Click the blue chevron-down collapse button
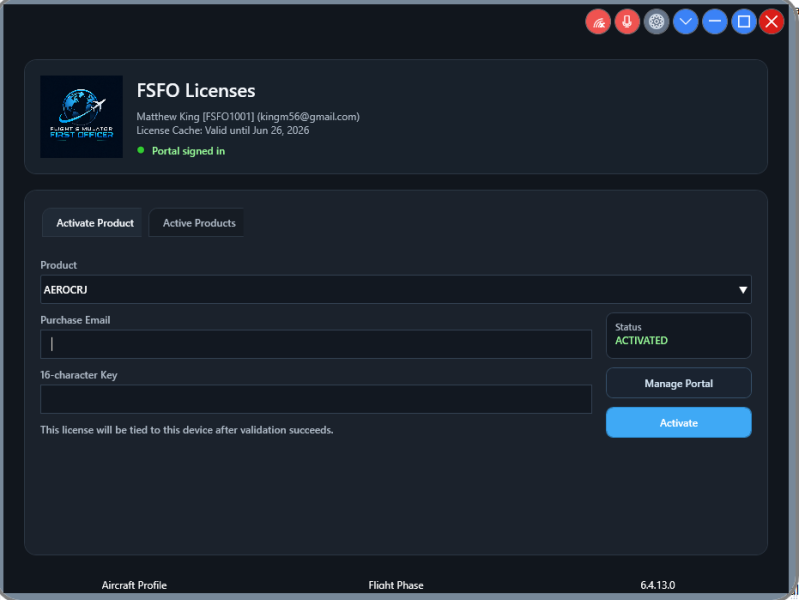This screenshot has height=600, width=799. point(685,22)
